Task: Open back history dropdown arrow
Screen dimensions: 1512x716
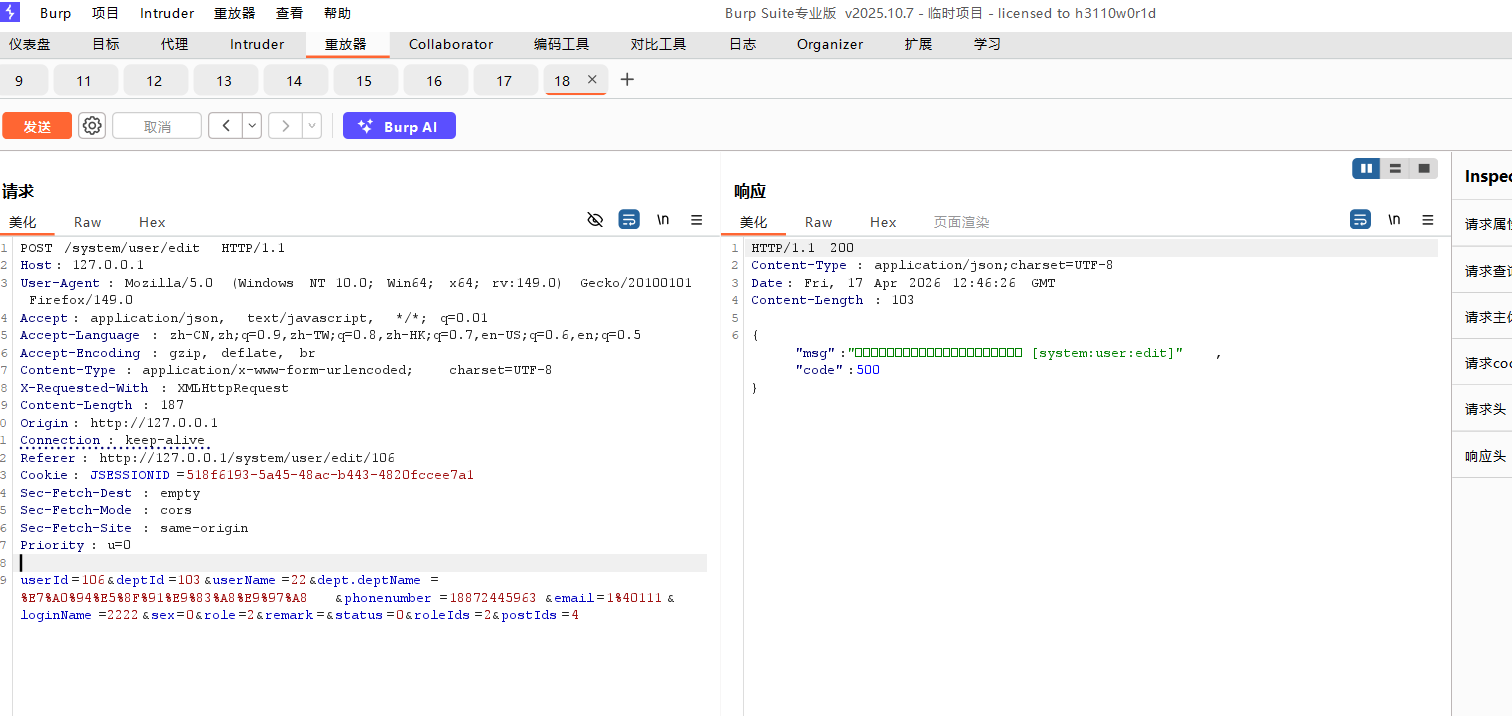Action: (252, 126)
